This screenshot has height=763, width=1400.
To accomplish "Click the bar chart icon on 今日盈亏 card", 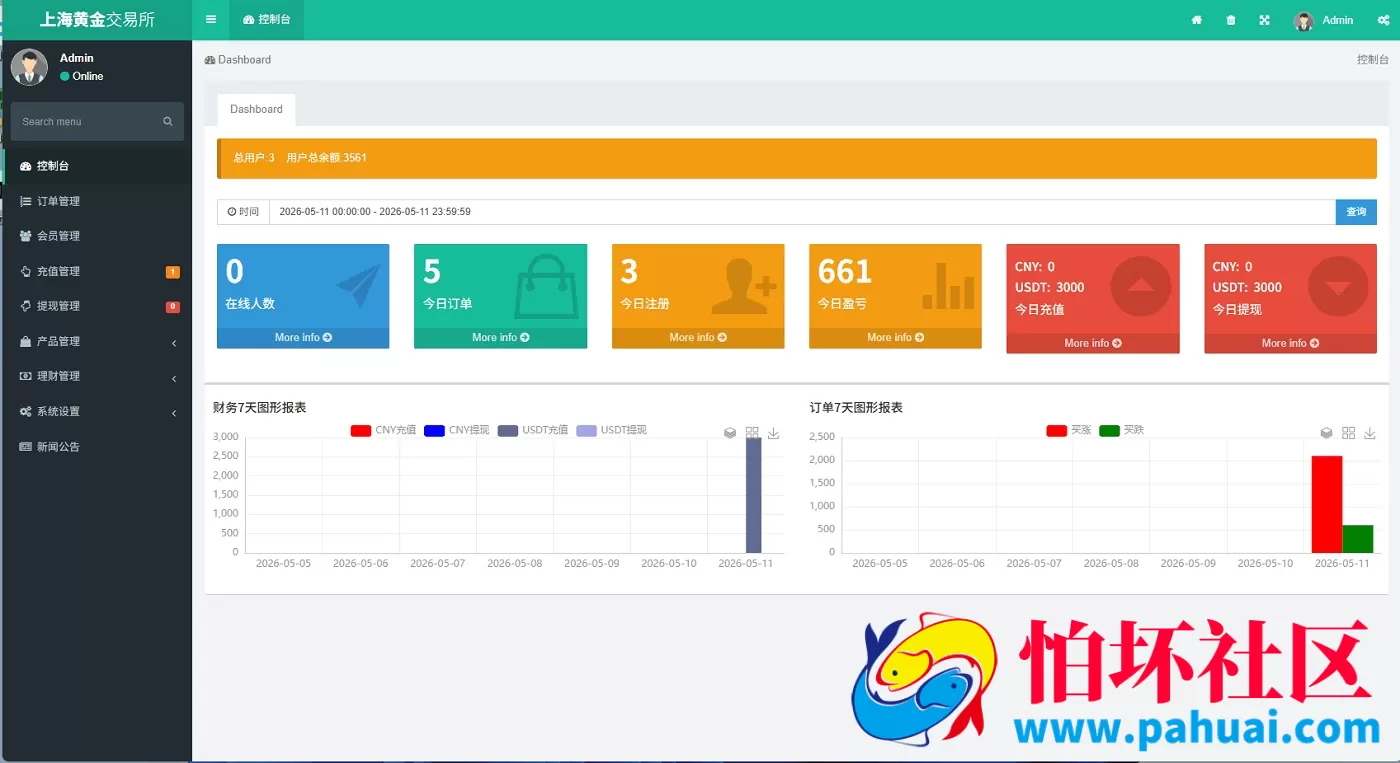I will point(948,286).
